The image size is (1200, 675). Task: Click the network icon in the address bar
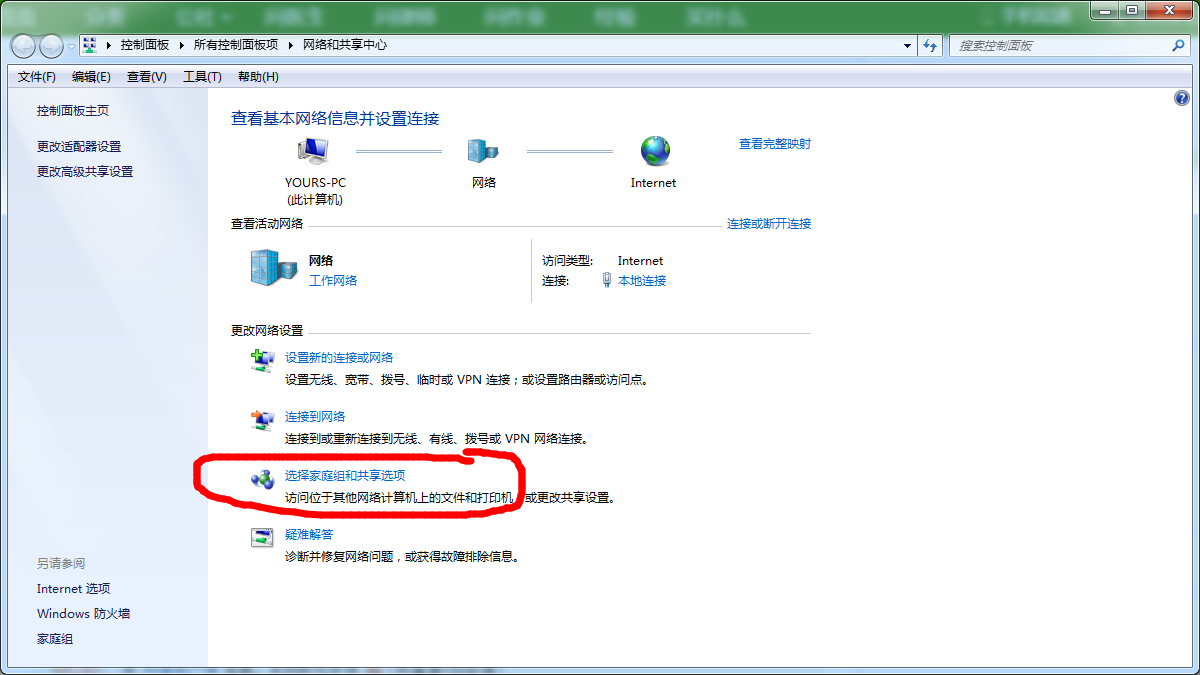tap(89, 45)
